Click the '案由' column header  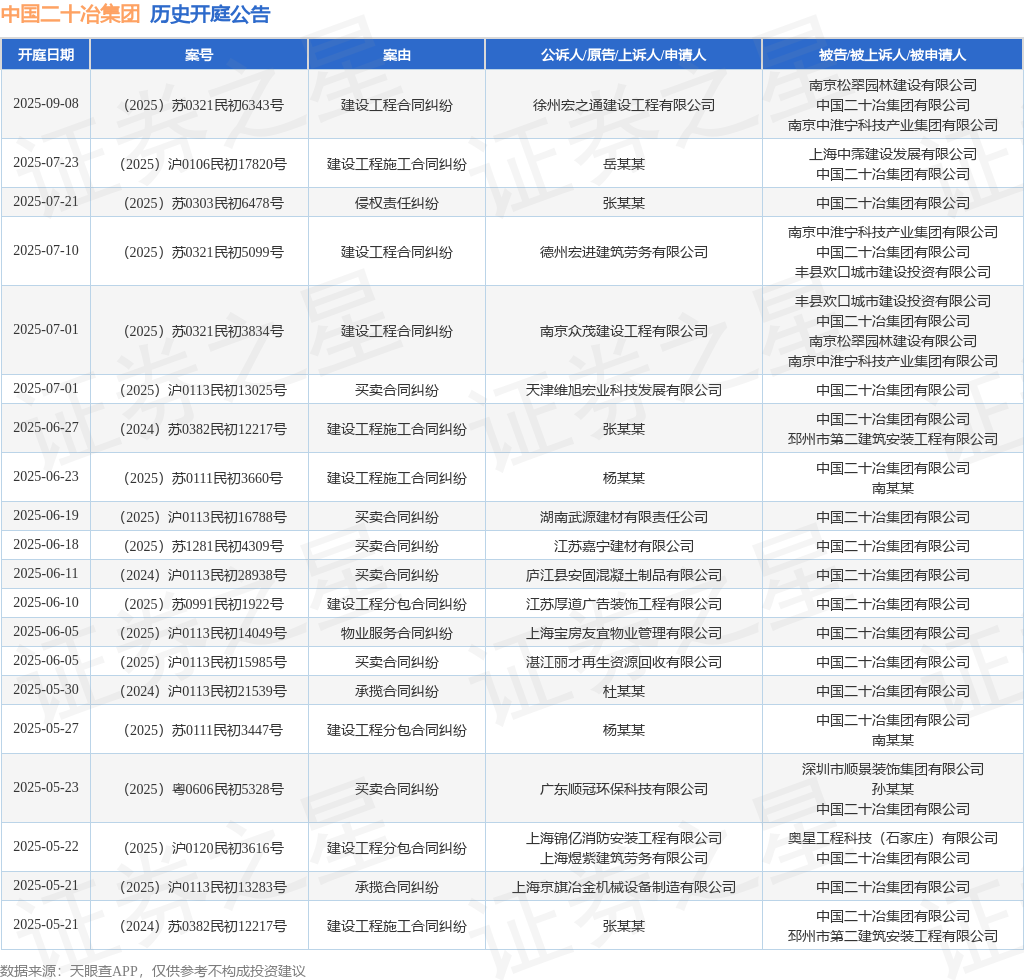point(396,55)
